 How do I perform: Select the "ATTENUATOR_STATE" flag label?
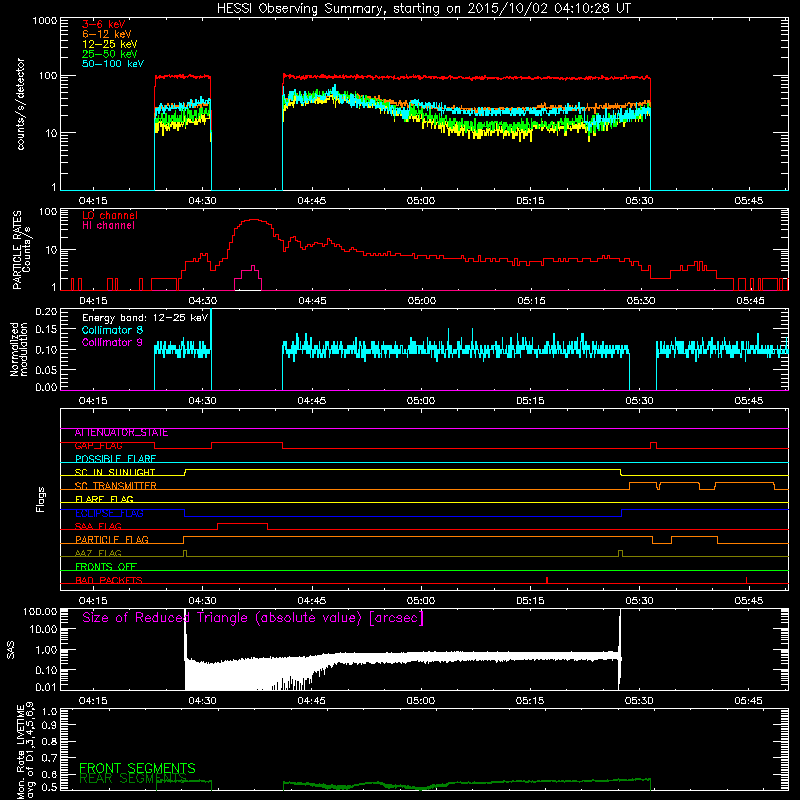(121, 433)
